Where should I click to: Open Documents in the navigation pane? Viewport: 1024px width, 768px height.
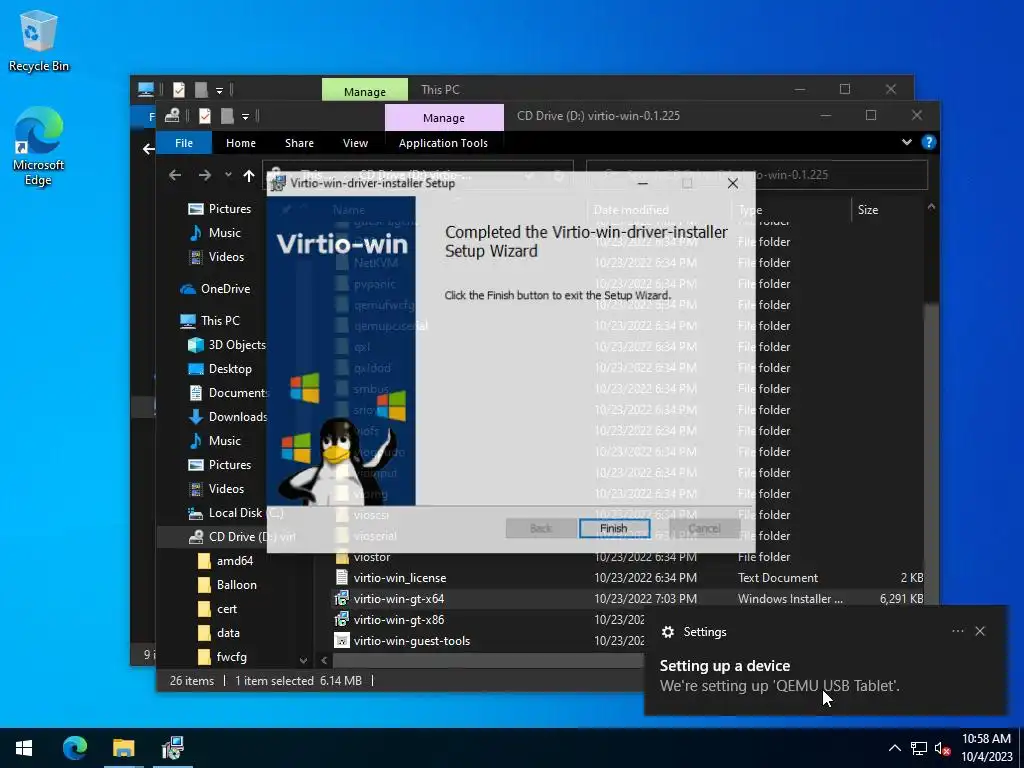point(228,393)
